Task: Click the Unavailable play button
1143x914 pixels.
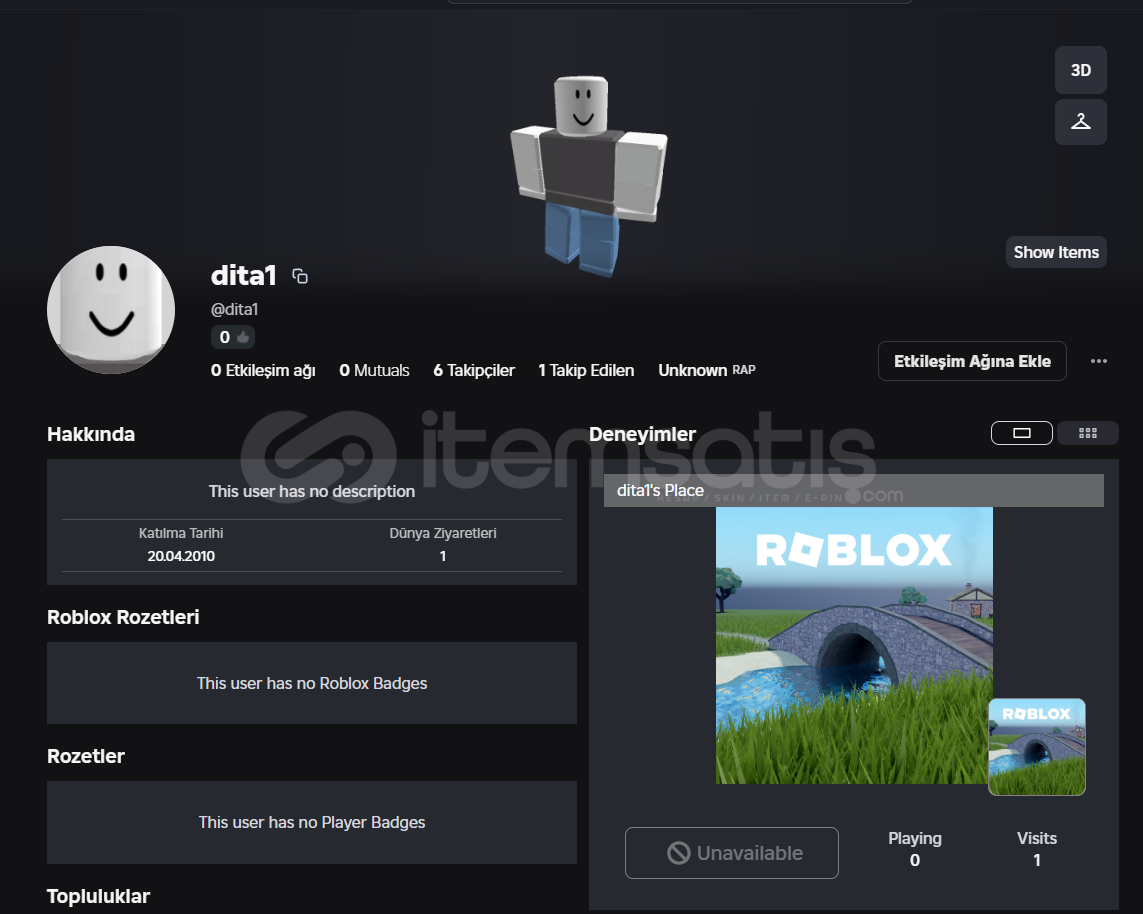Action: tap(732, 853)
